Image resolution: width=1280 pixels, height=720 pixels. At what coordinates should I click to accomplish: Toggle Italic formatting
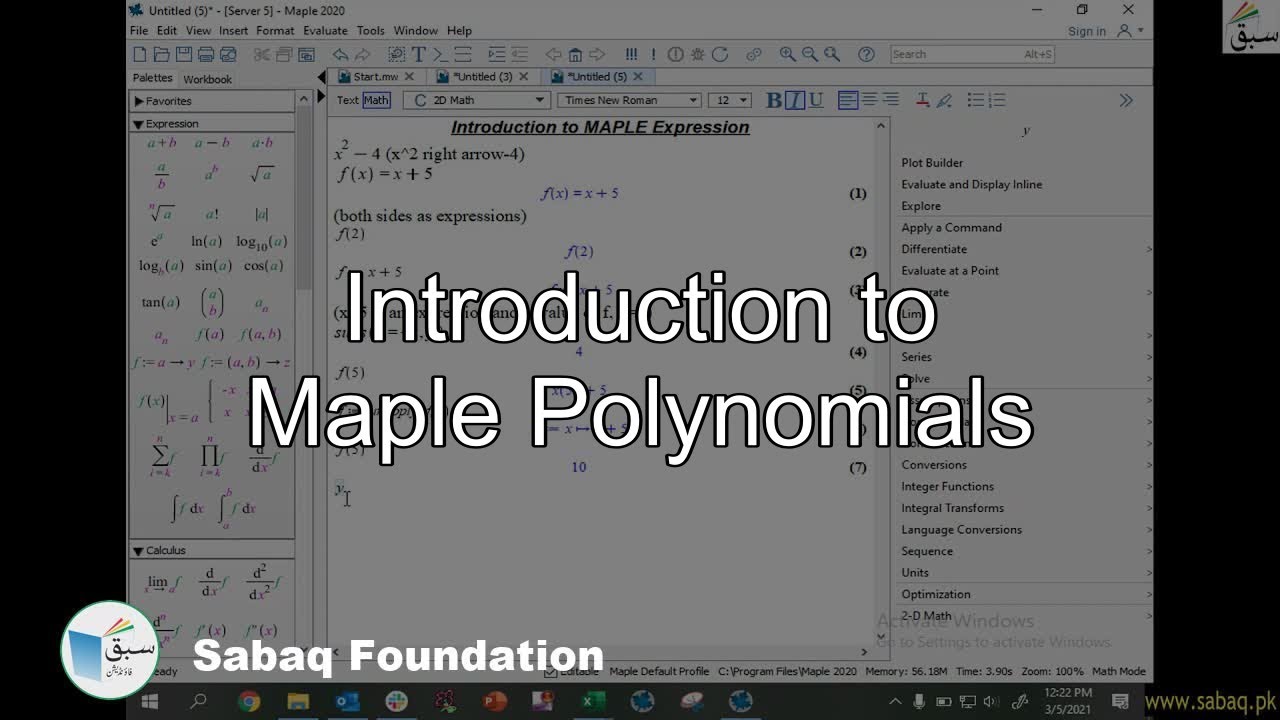tap(795, 100)
